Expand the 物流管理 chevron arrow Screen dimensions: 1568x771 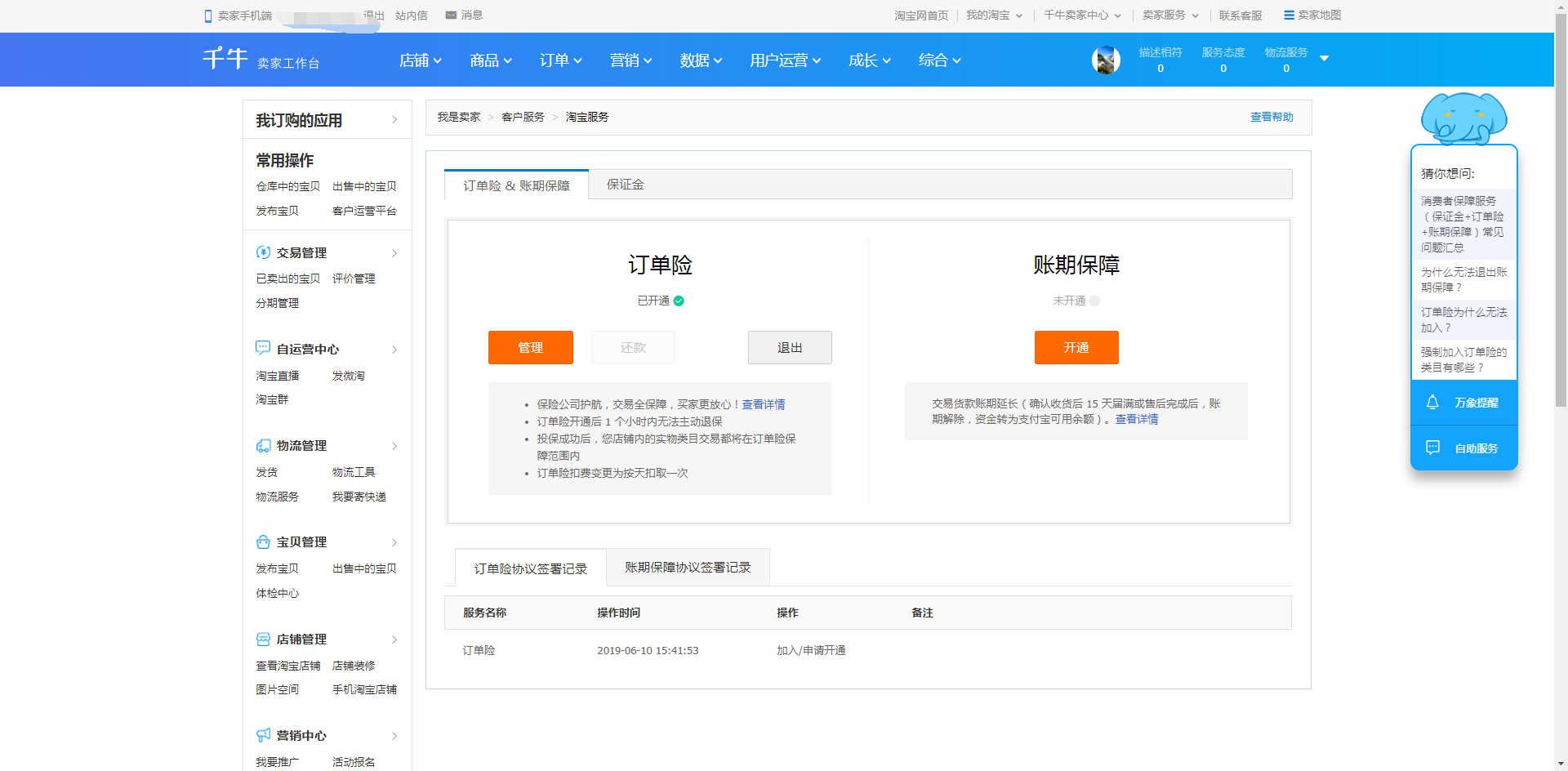[x=394, y=446]
